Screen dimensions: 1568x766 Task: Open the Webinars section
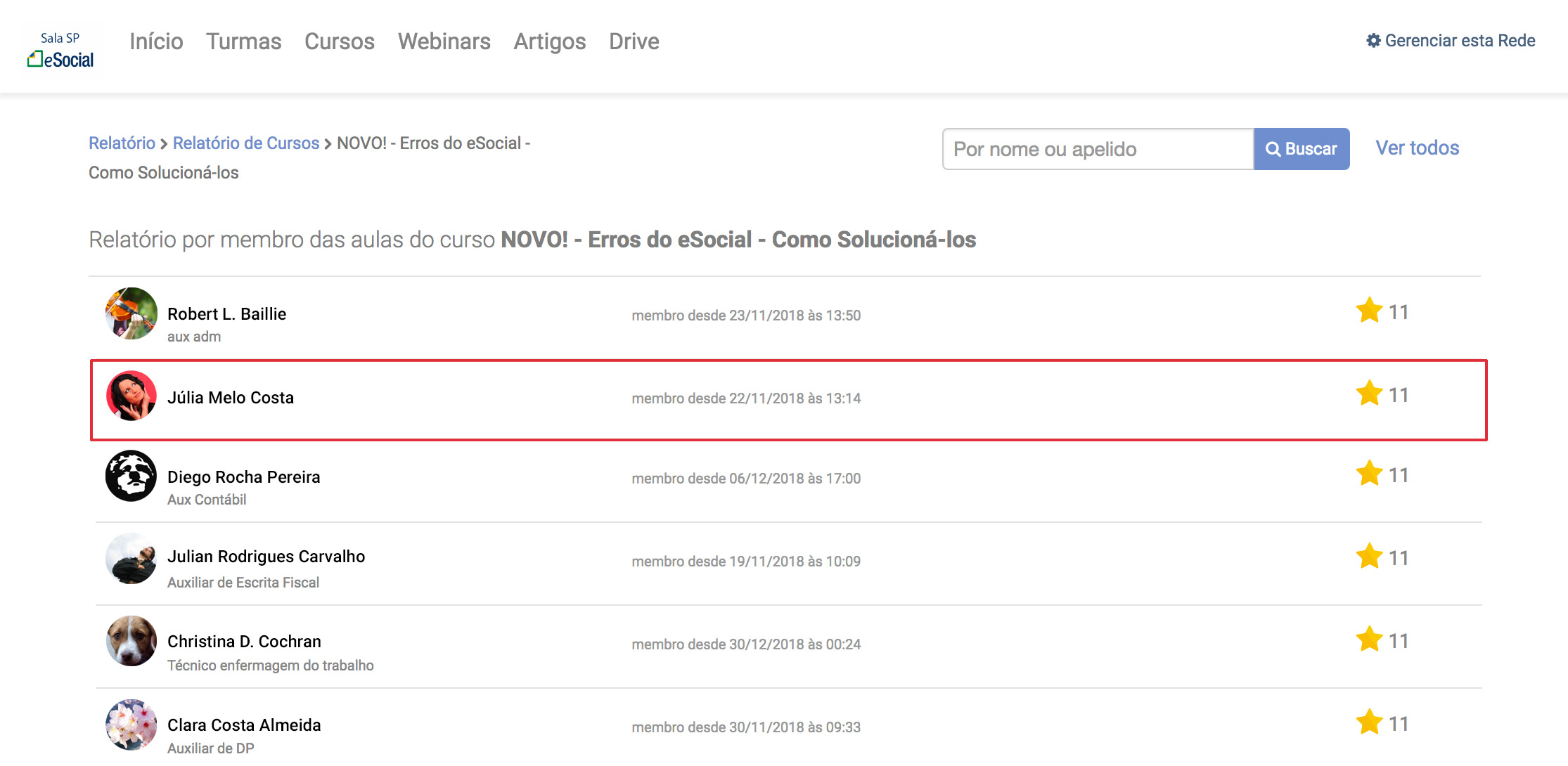(x=444, y=41)
